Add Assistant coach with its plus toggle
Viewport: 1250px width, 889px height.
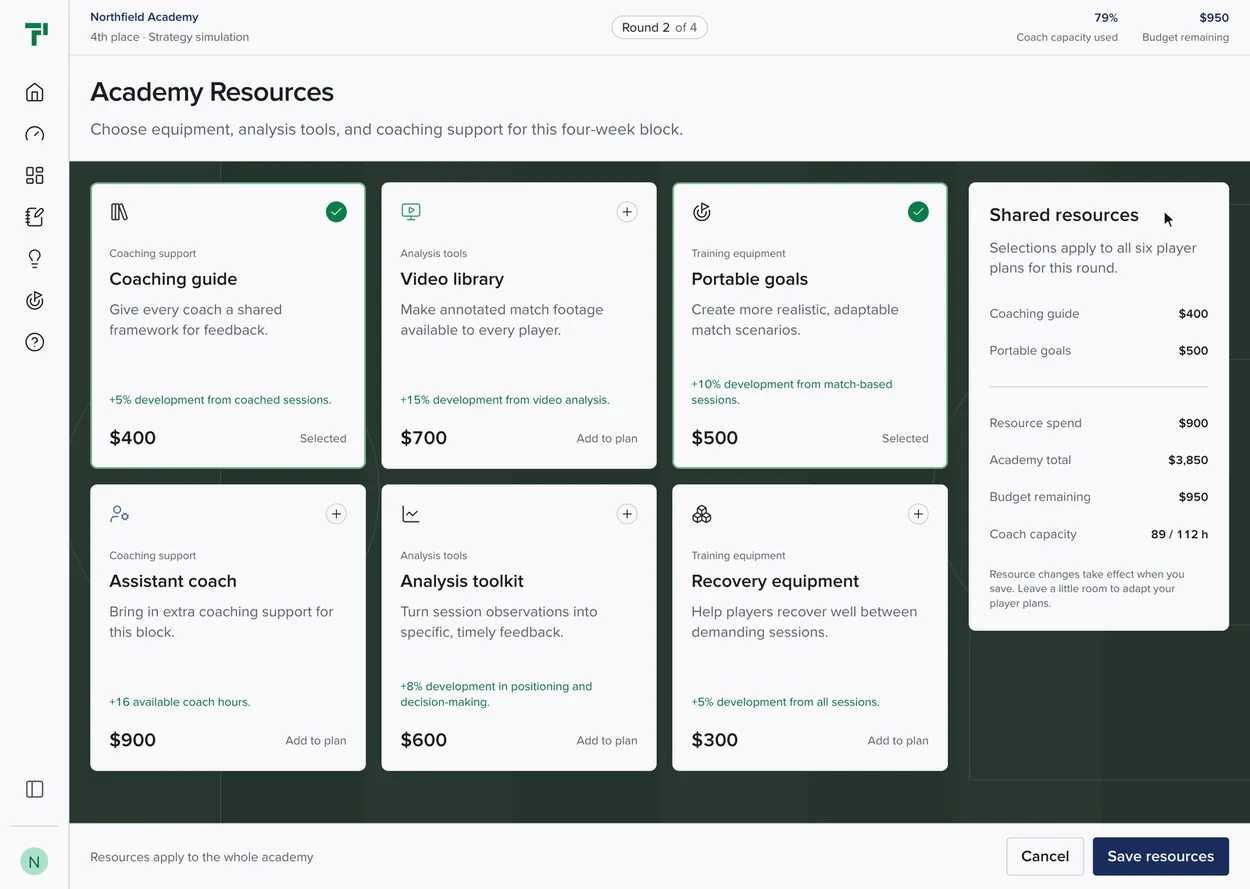[x=336, y=514]
